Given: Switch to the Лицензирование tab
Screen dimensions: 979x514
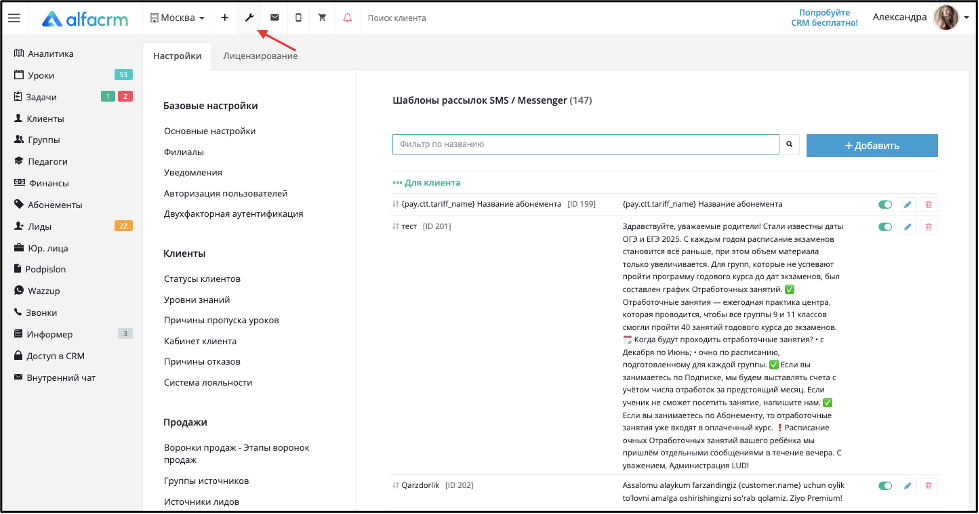Looking at the screenshot, I should tap(260, 56).
